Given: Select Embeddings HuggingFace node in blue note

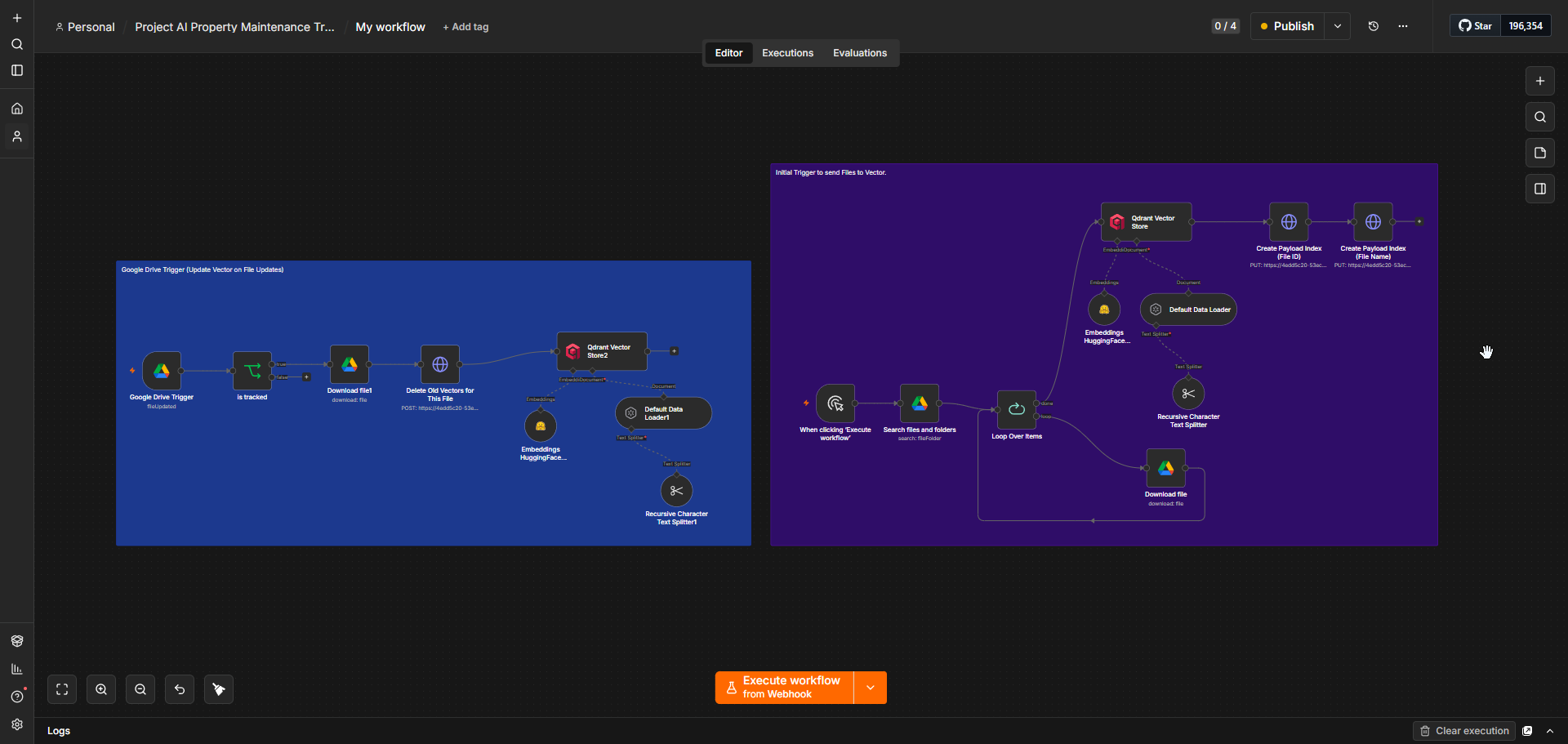Looking at the screenshot, I should click(541, 426).
